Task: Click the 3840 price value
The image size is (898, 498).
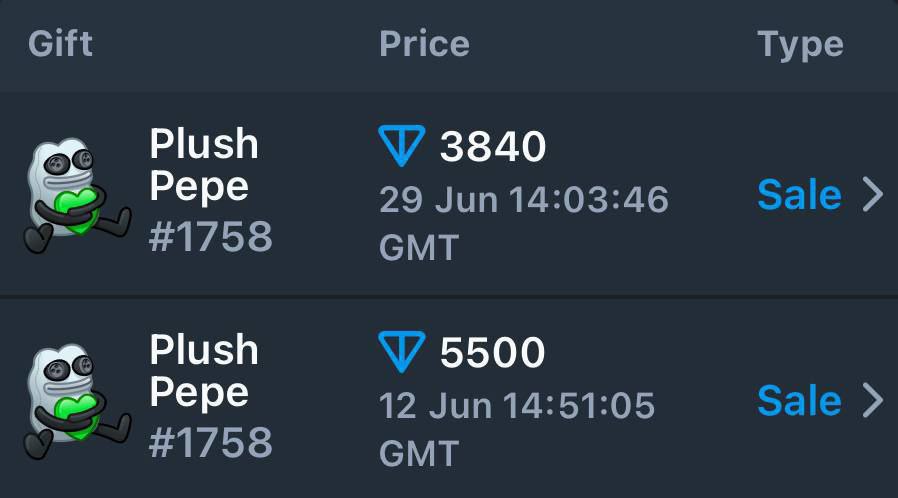Action: (x=493, y=146)
